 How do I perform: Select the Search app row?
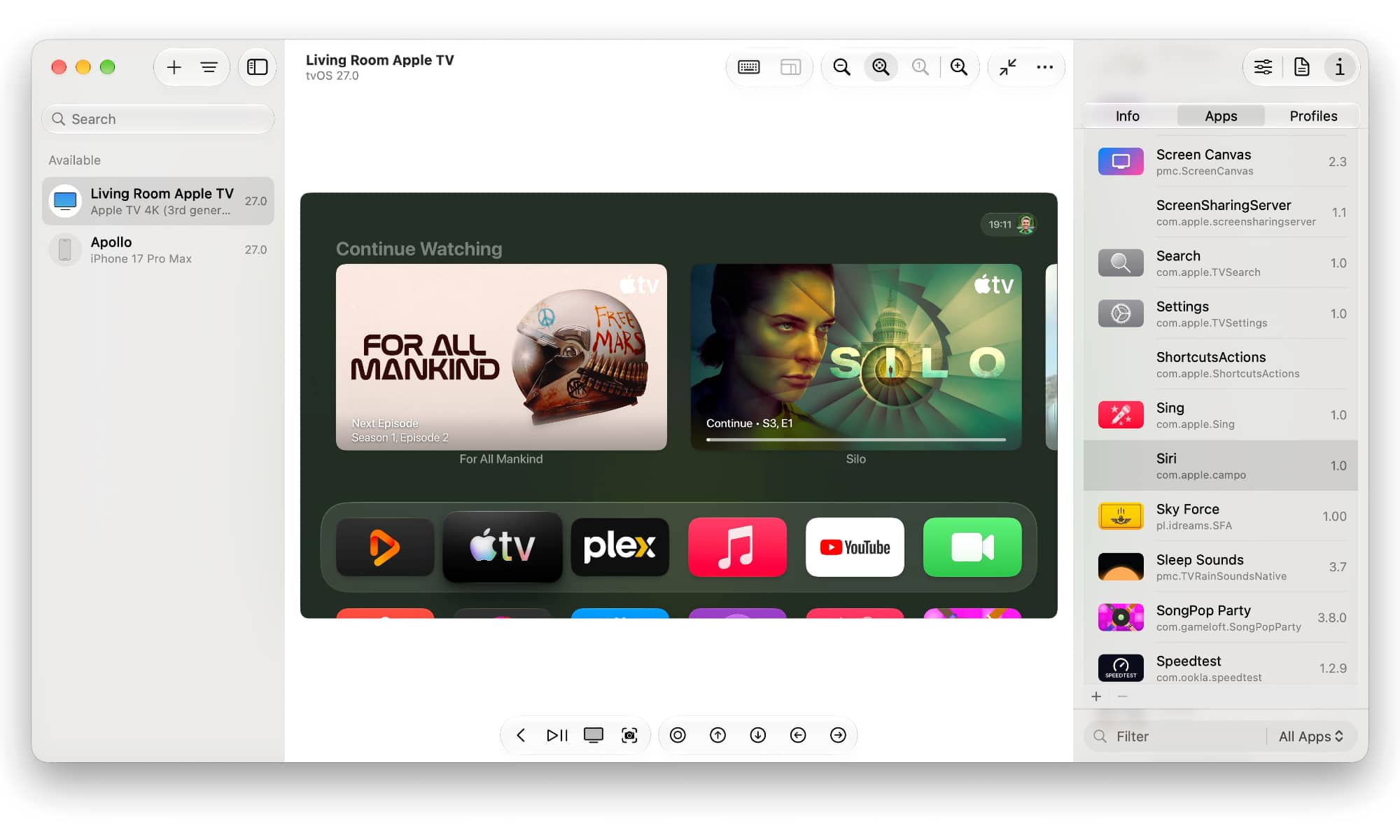coord(1220,263)
